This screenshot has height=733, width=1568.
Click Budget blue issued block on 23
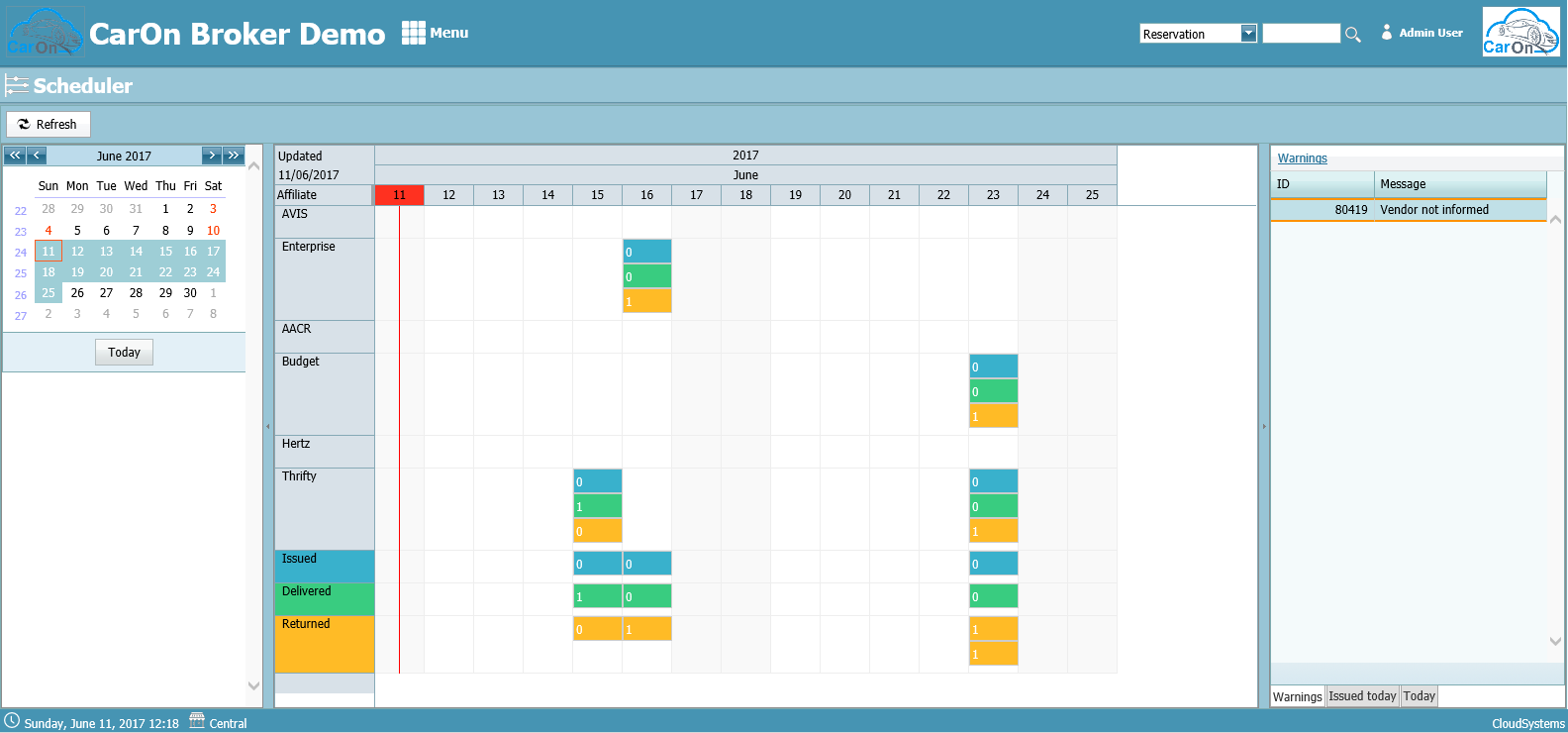point(994,366)
